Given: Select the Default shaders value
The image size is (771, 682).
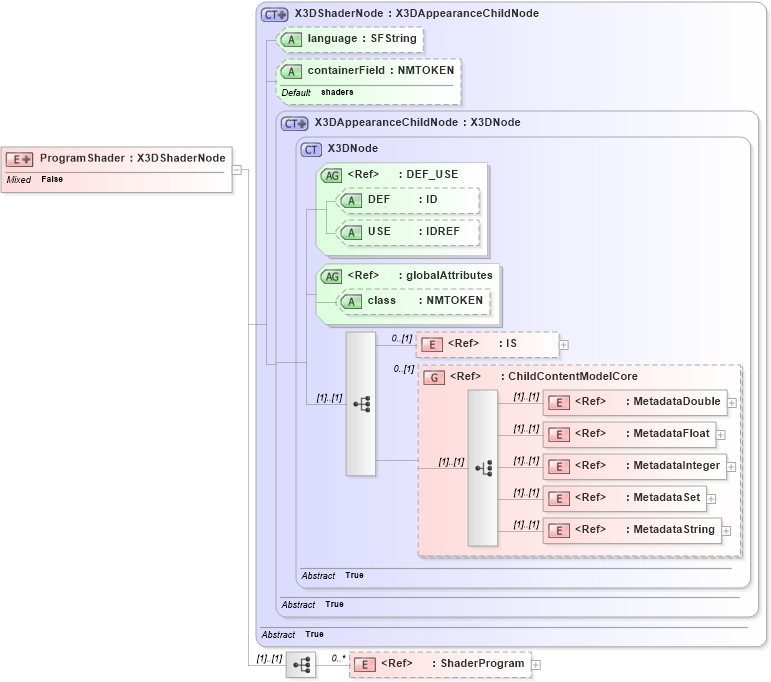Looking at the screenshot, I should pos(317,92).
